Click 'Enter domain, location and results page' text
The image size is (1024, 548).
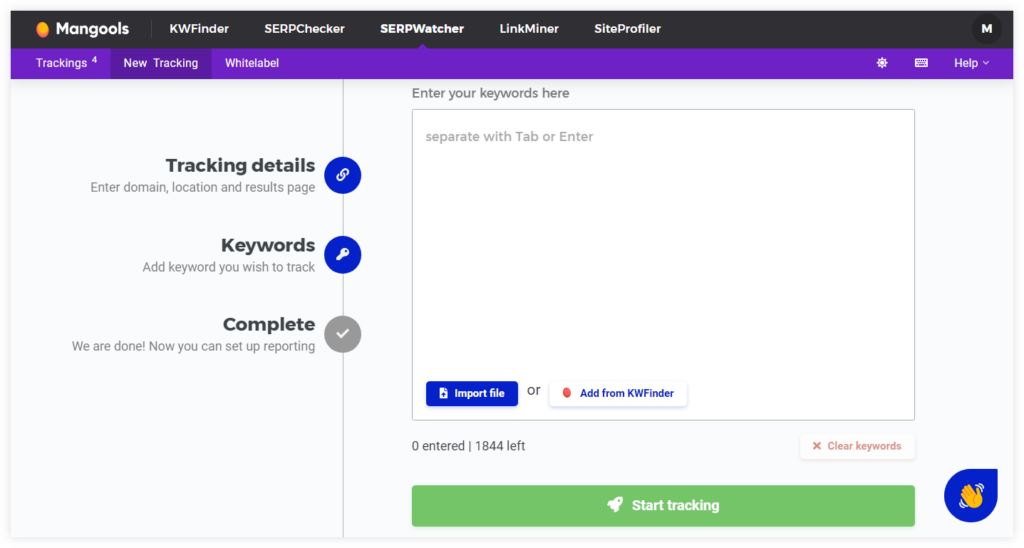tap(202, 187)
